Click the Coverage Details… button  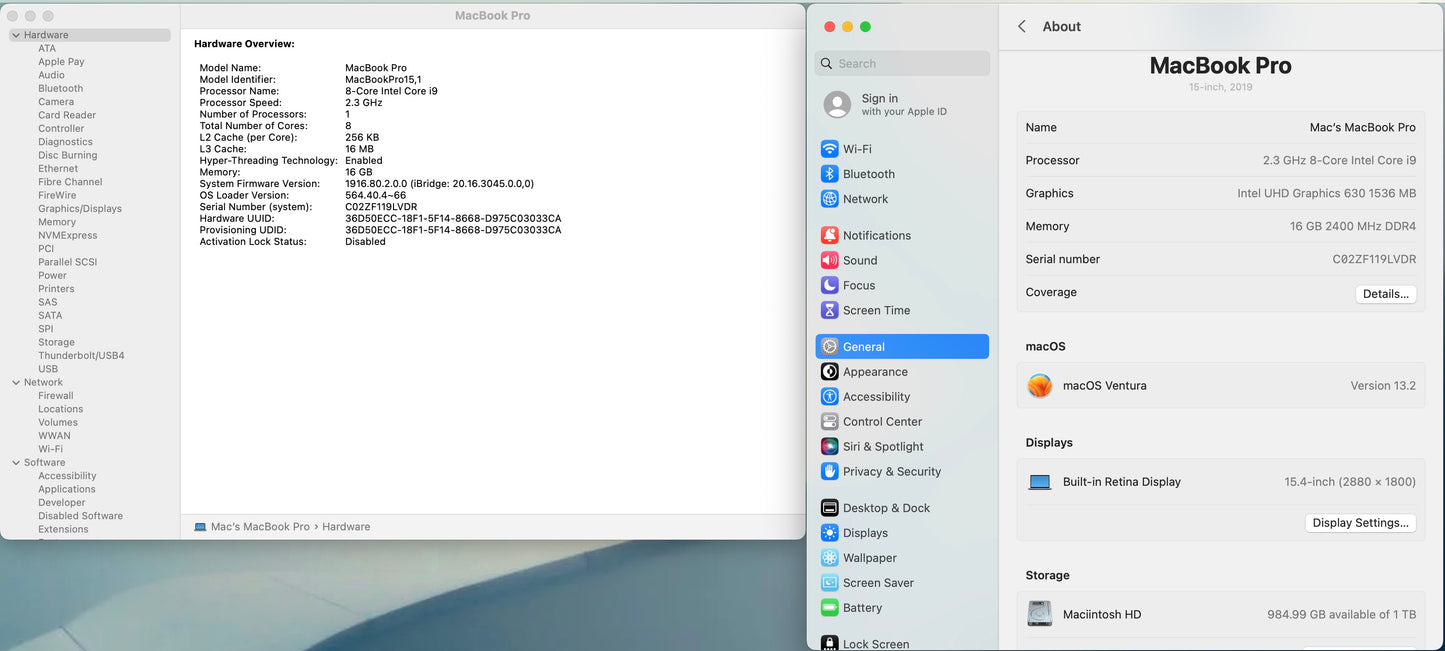click(1385, 294)
